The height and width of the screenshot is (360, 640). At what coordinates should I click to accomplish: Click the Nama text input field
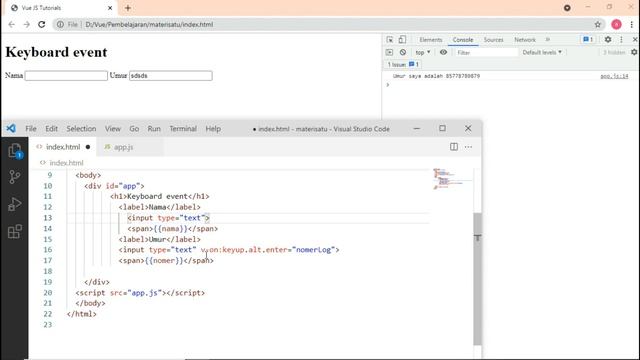(x=66, y=76)
